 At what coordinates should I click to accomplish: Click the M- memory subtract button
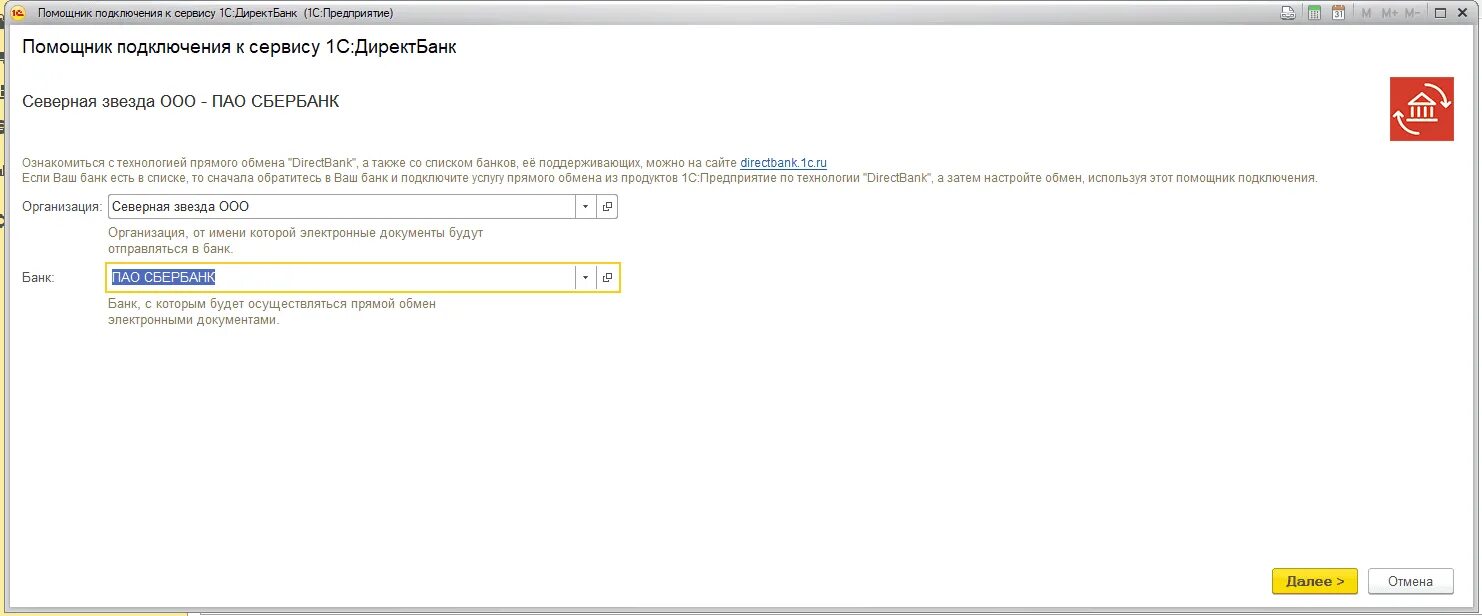point(1413,13)
